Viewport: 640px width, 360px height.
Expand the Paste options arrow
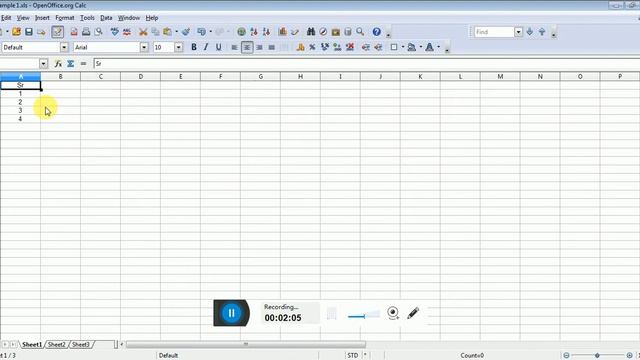176,32
